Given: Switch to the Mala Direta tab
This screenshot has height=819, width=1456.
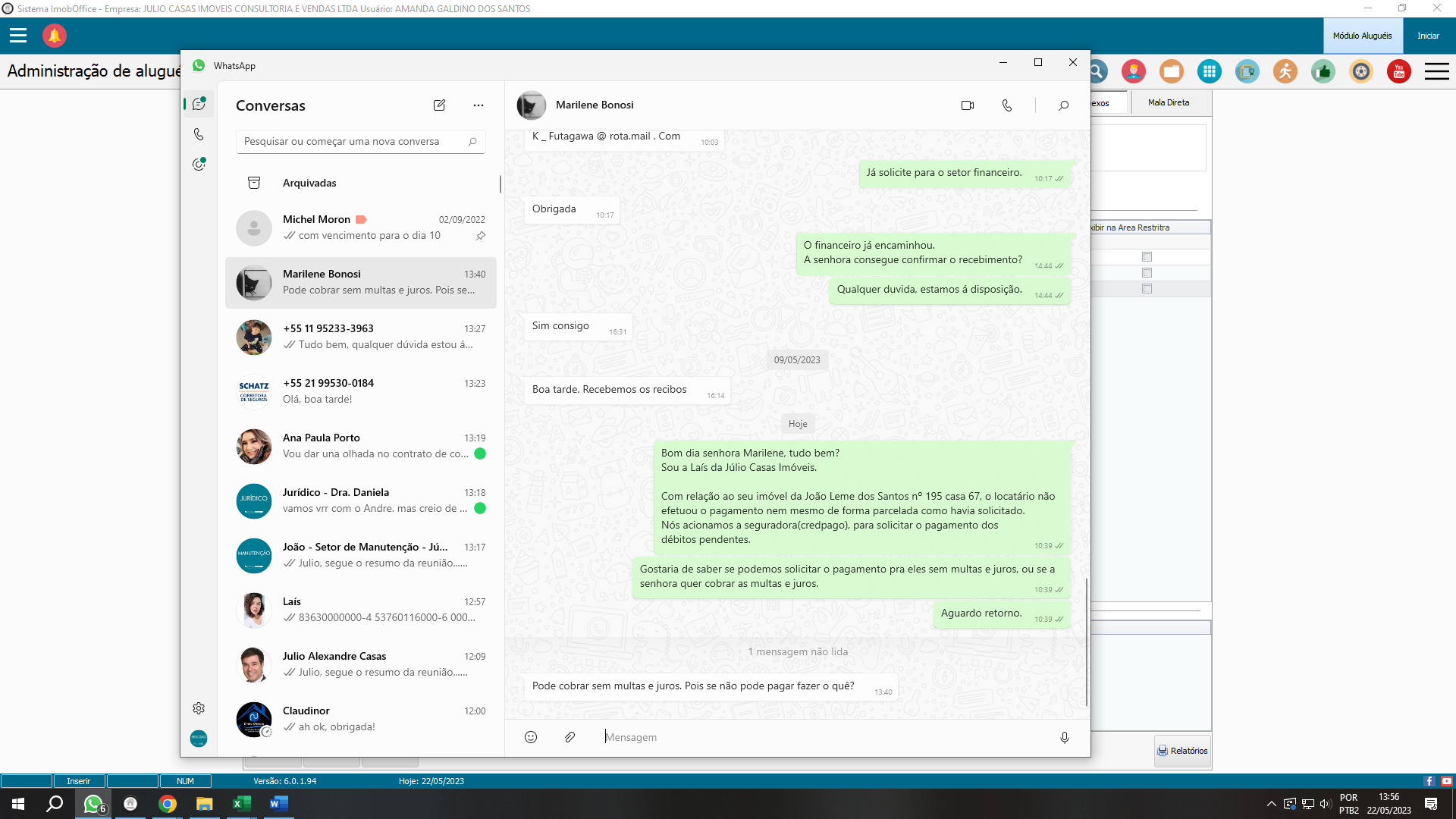Looking at the screenshot, I should 1168,102.
